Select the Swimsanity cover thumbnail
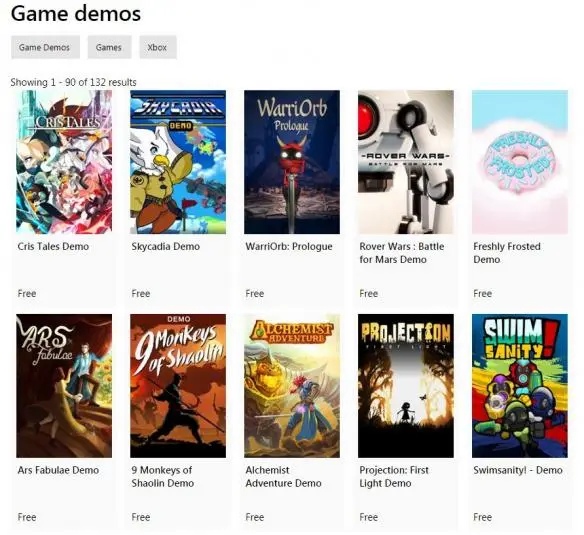The height and width of the screenshot is (535, 584). (x=520, y=386)
